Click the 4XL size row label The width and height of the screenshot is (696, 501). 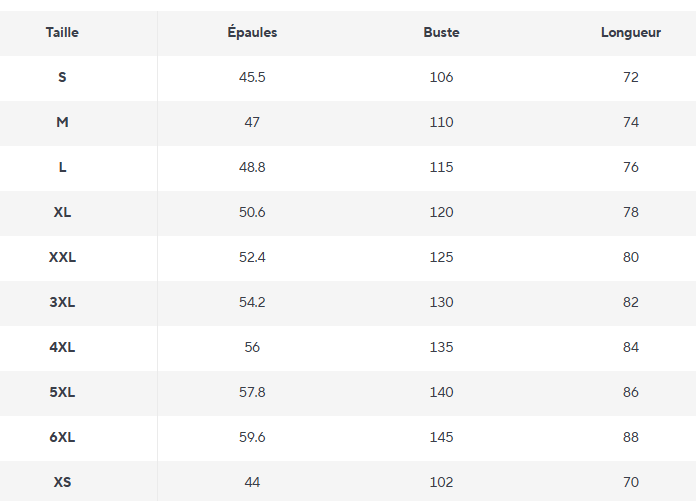tap(62, 347)
